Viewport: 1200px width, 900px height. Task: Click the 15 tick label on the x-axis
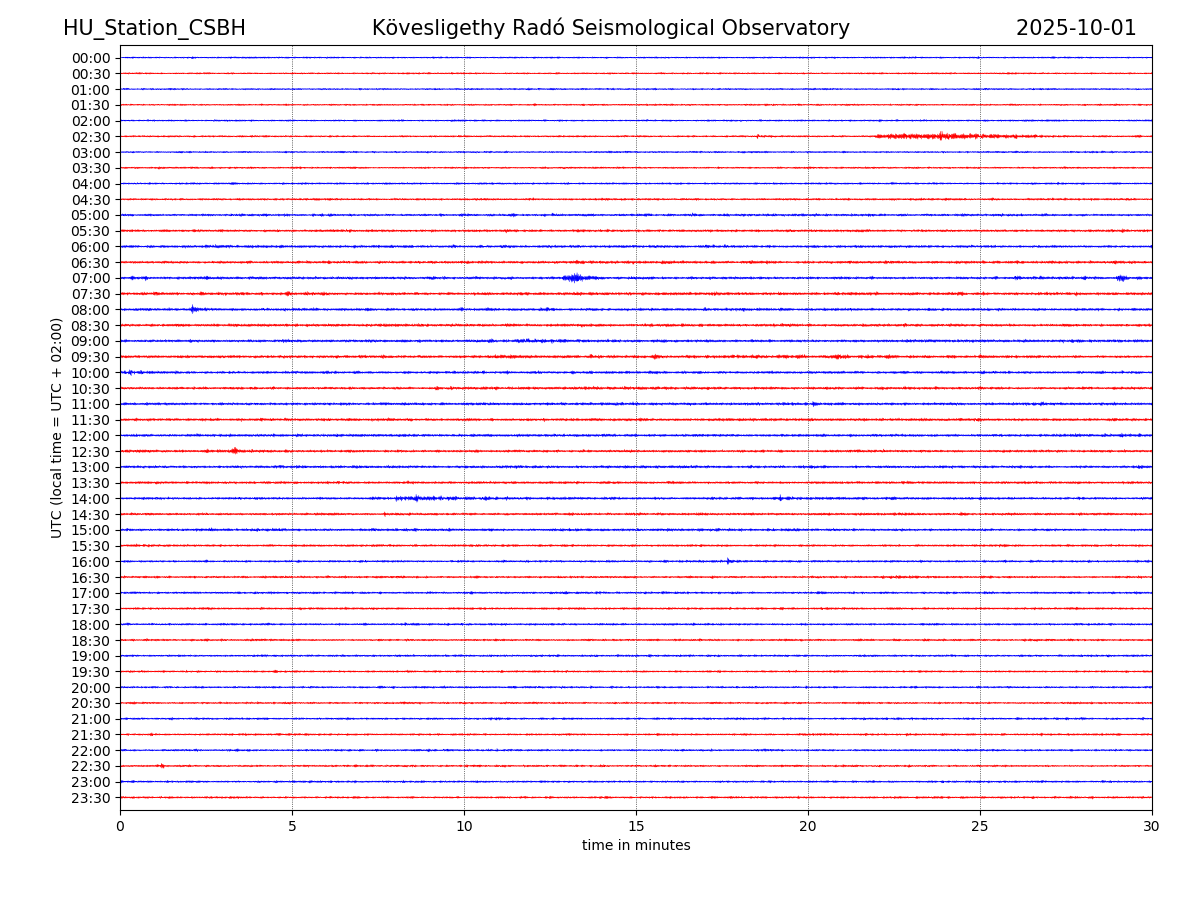636,827
